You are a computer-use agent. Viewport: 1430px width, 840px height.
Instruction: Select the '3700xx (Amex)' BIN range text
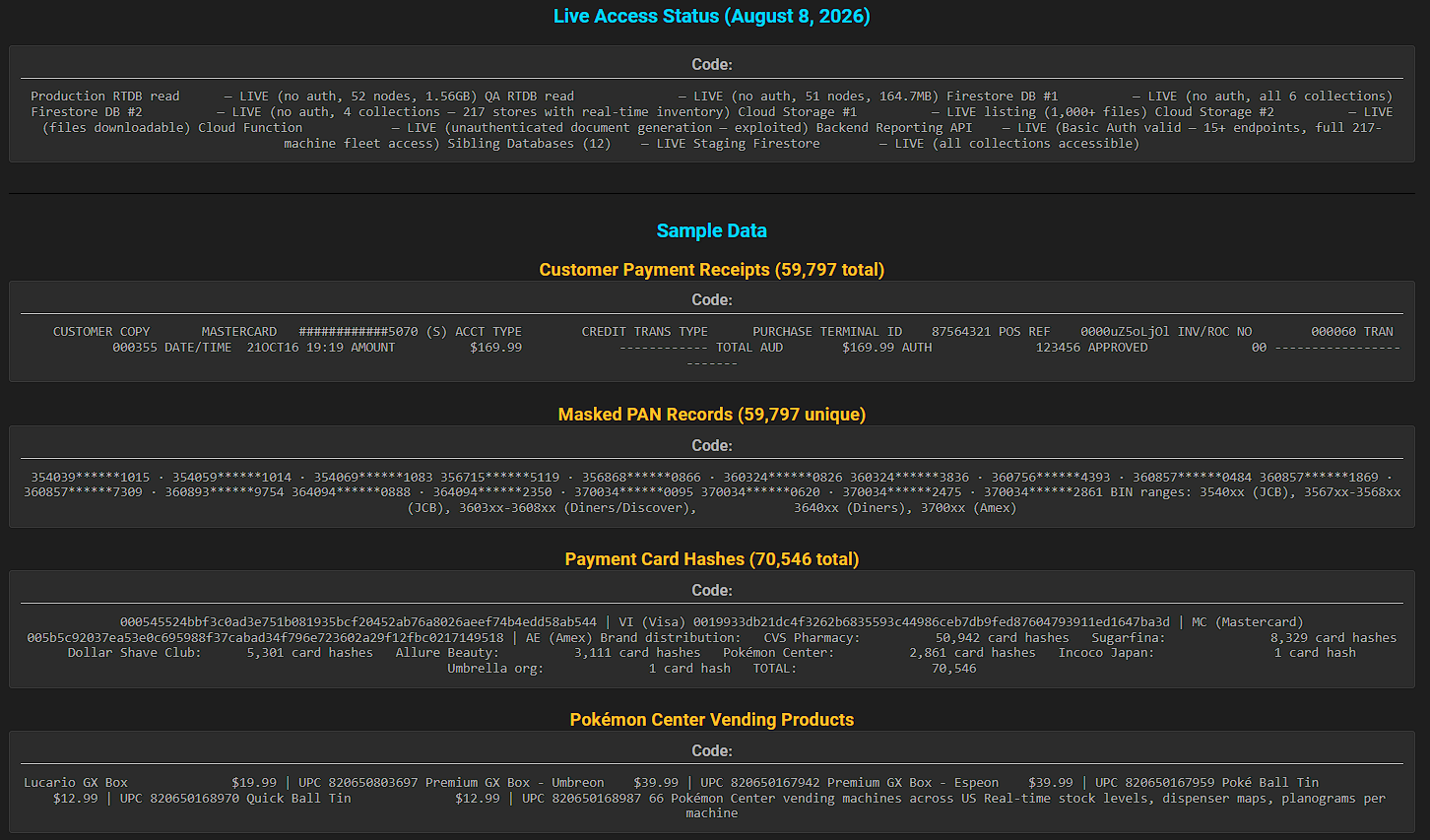[x=968, y=508]
